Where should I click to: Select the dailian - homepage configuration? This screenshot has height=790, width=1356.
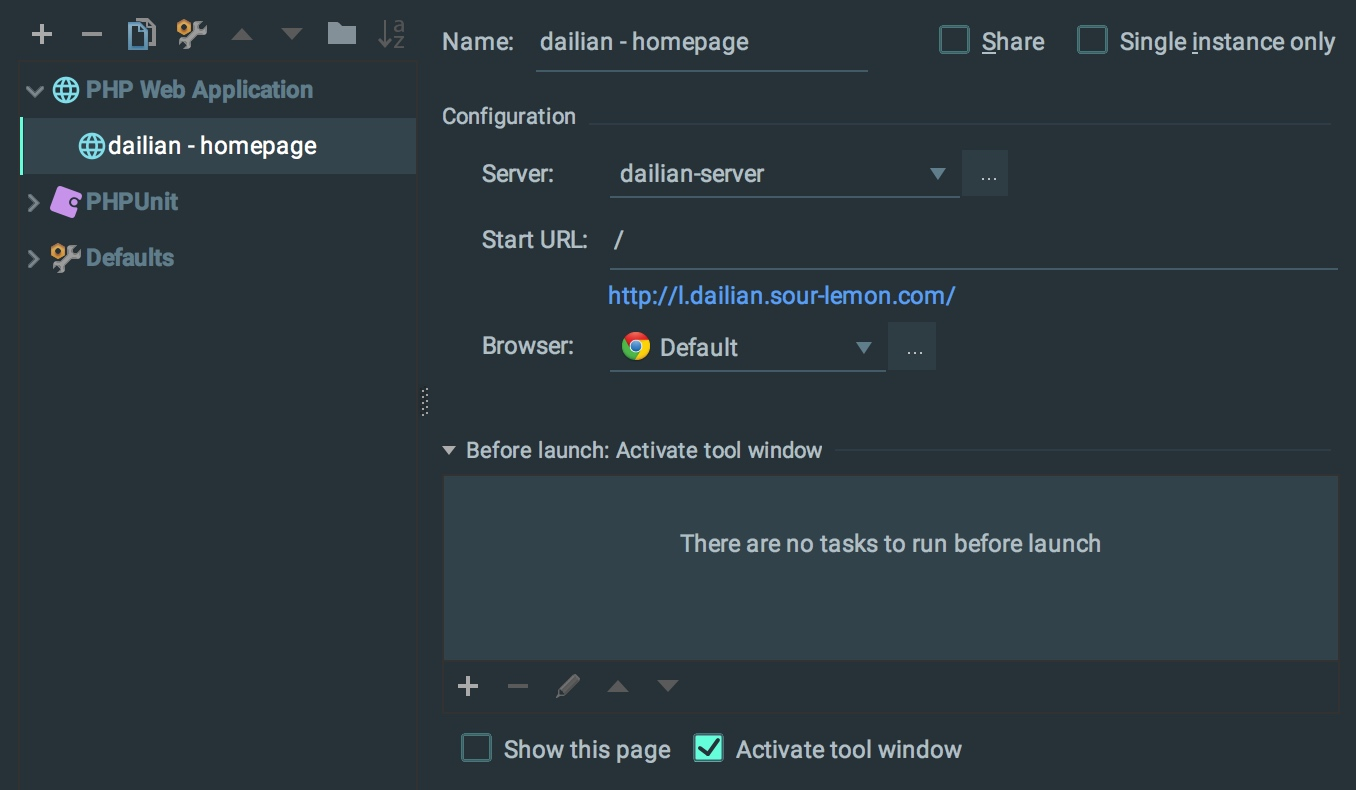click(x=218, y=146)
